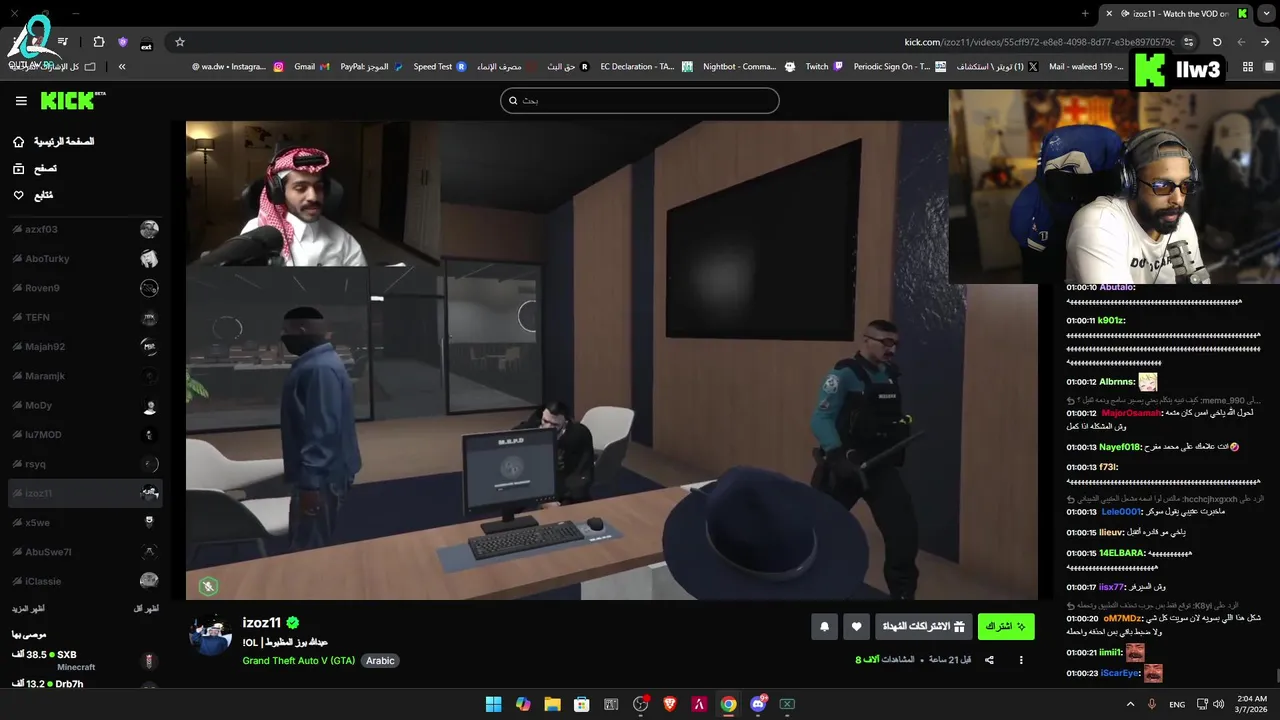
Task: Click the address bar URL
Action: pos(1039,42)
